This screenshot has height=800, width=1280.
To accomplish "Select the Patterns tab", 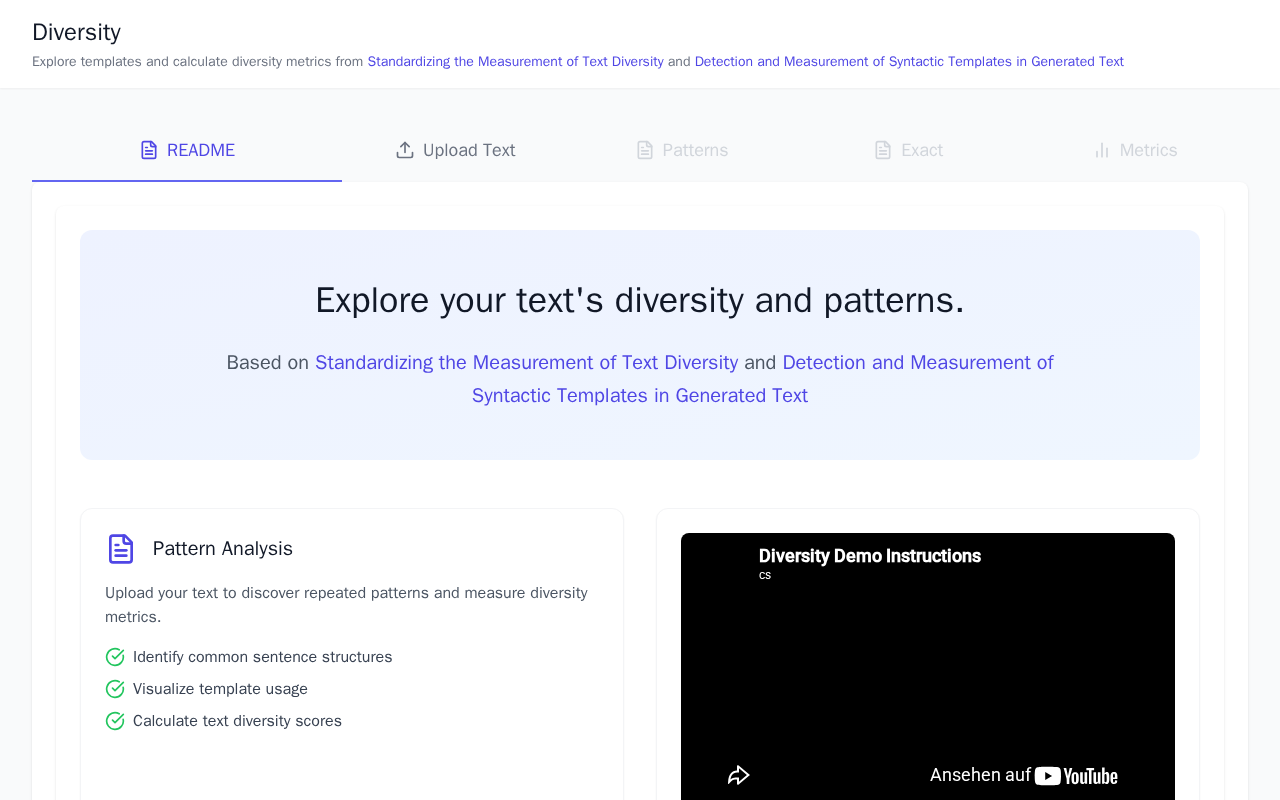I will point(682,150).
